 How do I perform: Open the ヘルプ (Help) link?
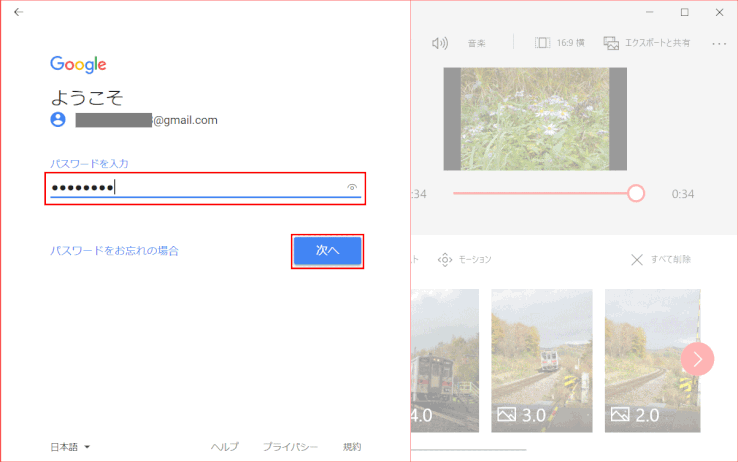pos(225,447)
